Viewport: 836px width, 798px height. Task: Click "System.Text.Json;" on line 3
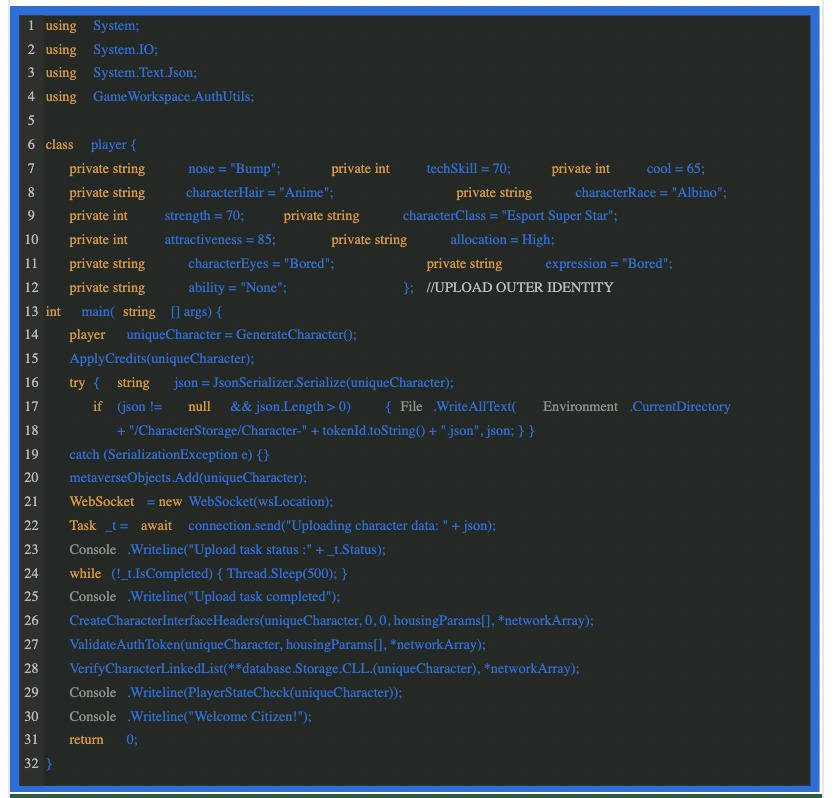tap(145, 72)
